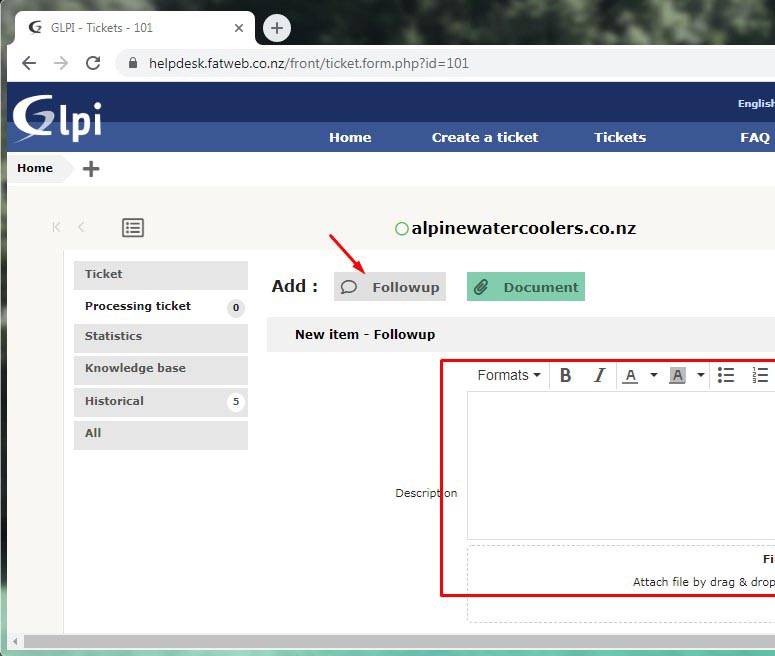The height and width of the screenshot is (656, 775).
Task: Expand the text color dropdown arrow
Action: click(654, 375)
